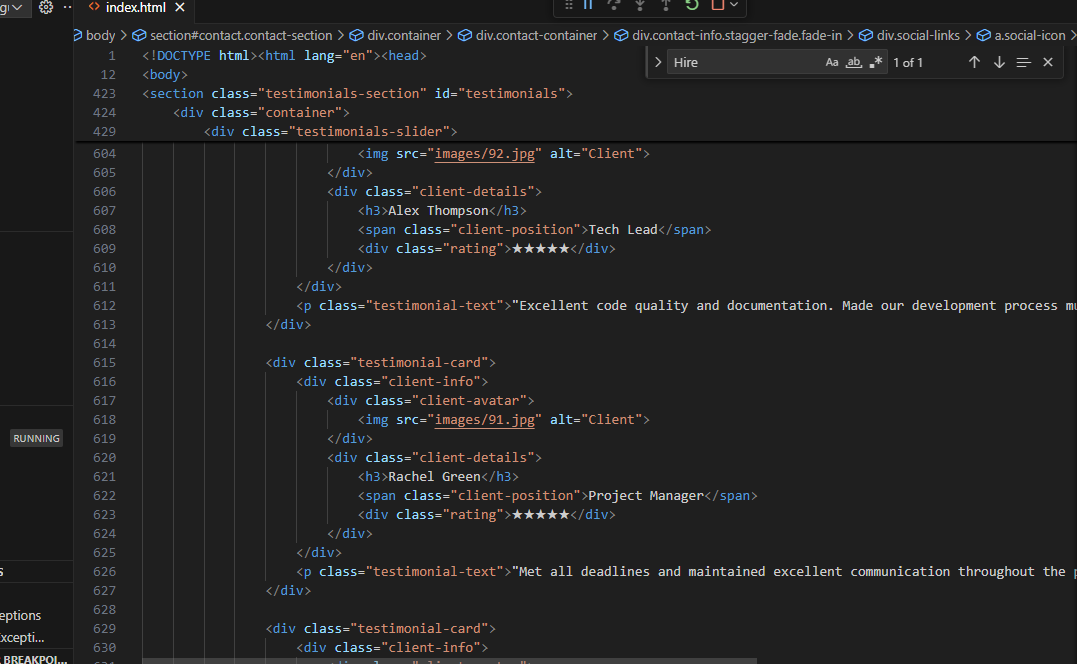Expand the chevron after div.container breadcrumb
Image resolution: width=1077 pixels, height=664 pixels.
[449, 35]
